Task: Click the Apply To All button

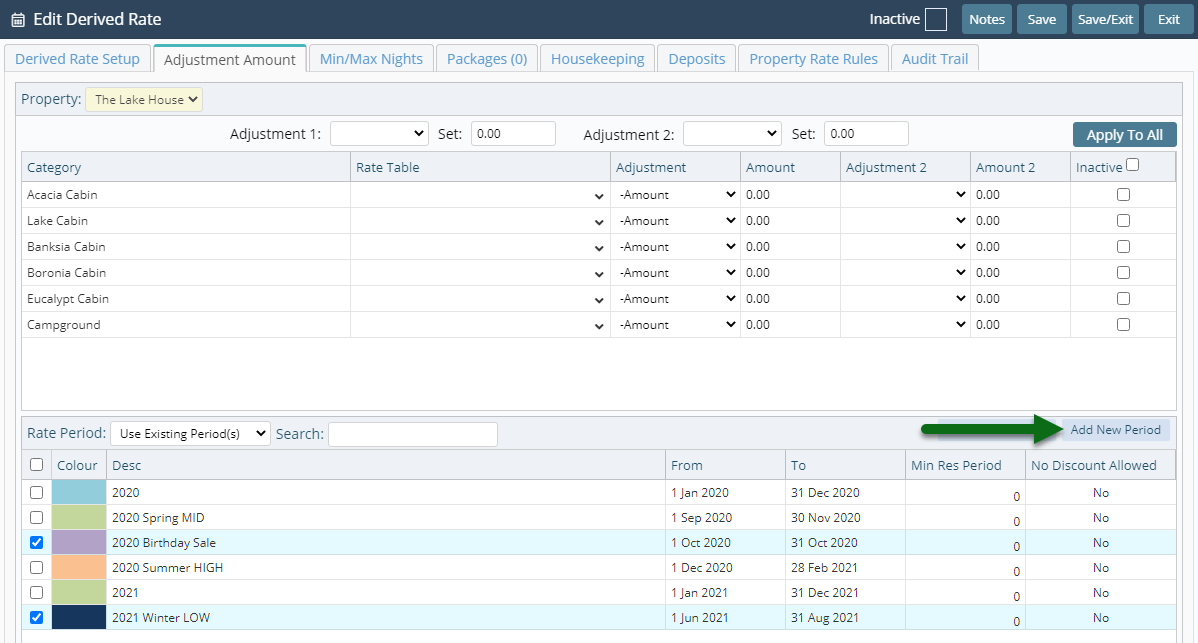Action: 1125,135
